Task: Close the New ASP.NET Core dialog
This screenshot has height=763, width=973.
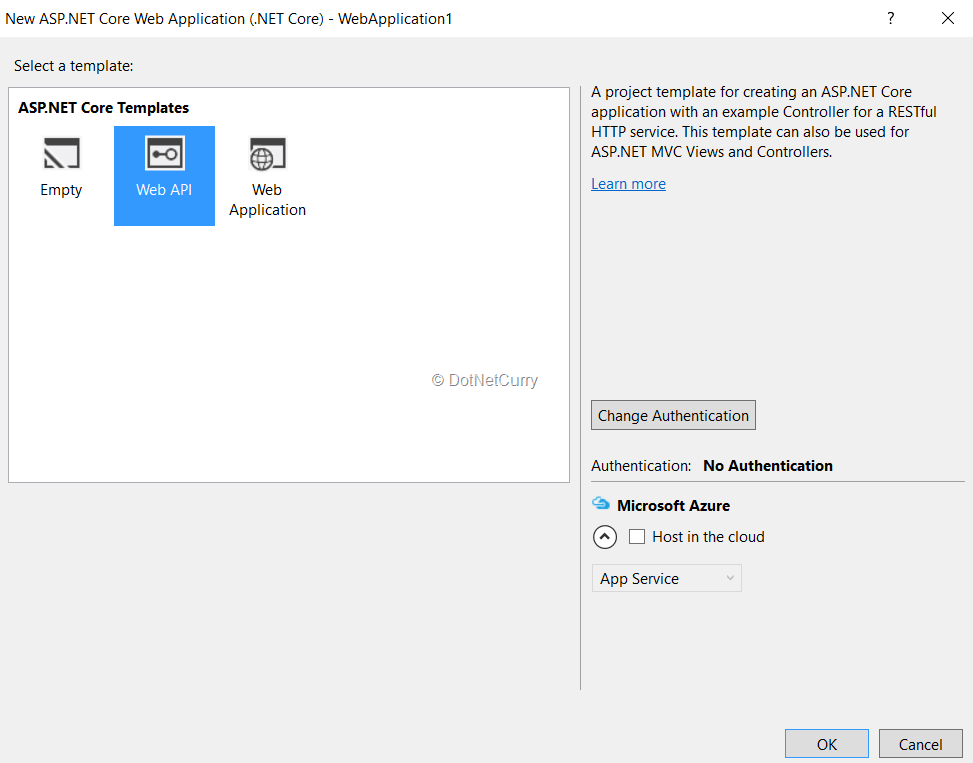Action: click(947, 18)
